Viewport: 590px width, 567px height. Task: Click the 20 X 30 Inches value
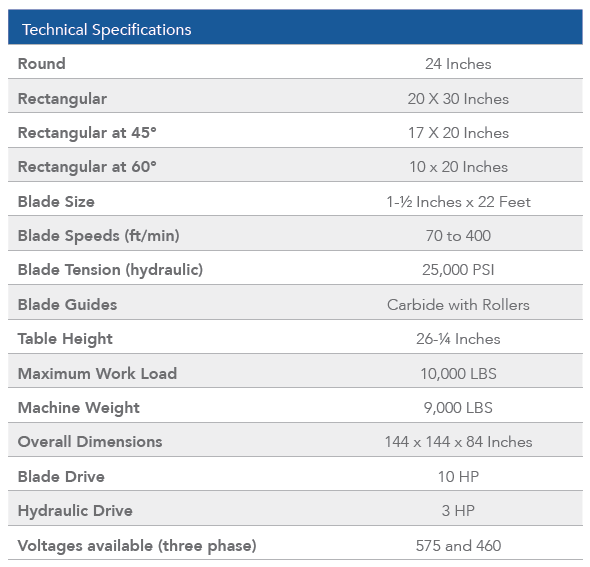click(458, 99)
